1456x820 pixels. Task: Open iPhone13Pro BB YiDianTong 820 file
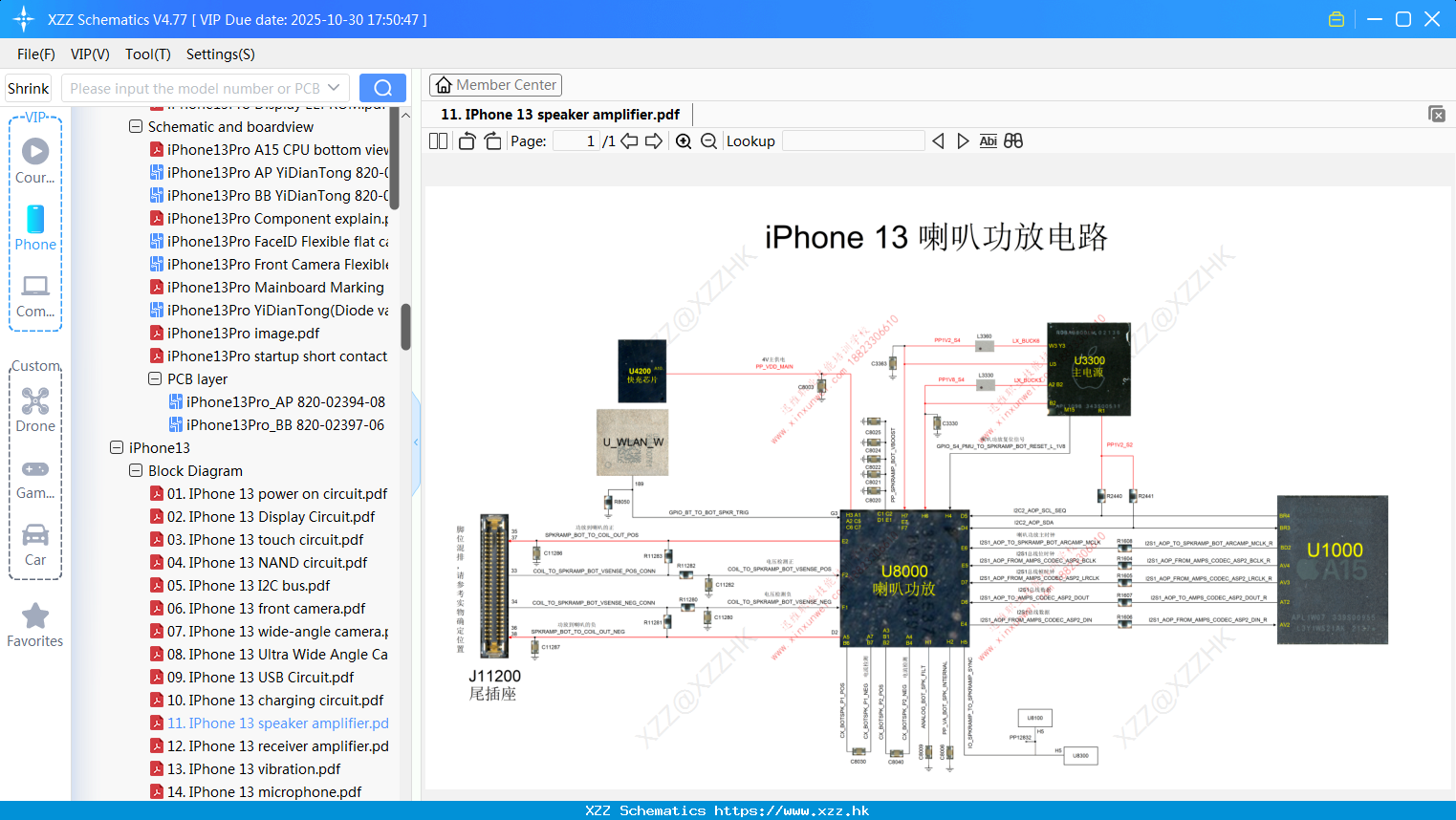269,195
